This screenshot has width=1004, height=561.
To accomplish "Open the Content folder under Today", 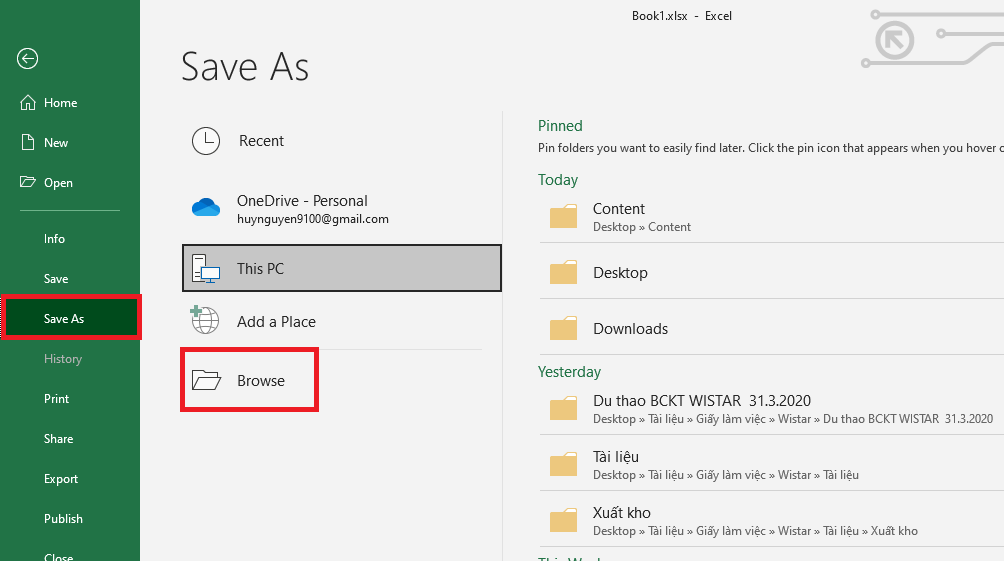I will pyautogui.click(x=619, y=216).
